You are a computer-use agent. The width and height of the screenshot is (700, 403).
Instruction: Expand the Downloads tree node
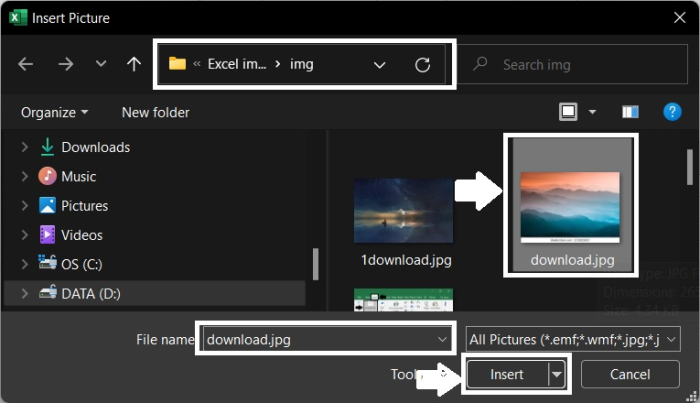pyautogui.click(x=25, y=147)
